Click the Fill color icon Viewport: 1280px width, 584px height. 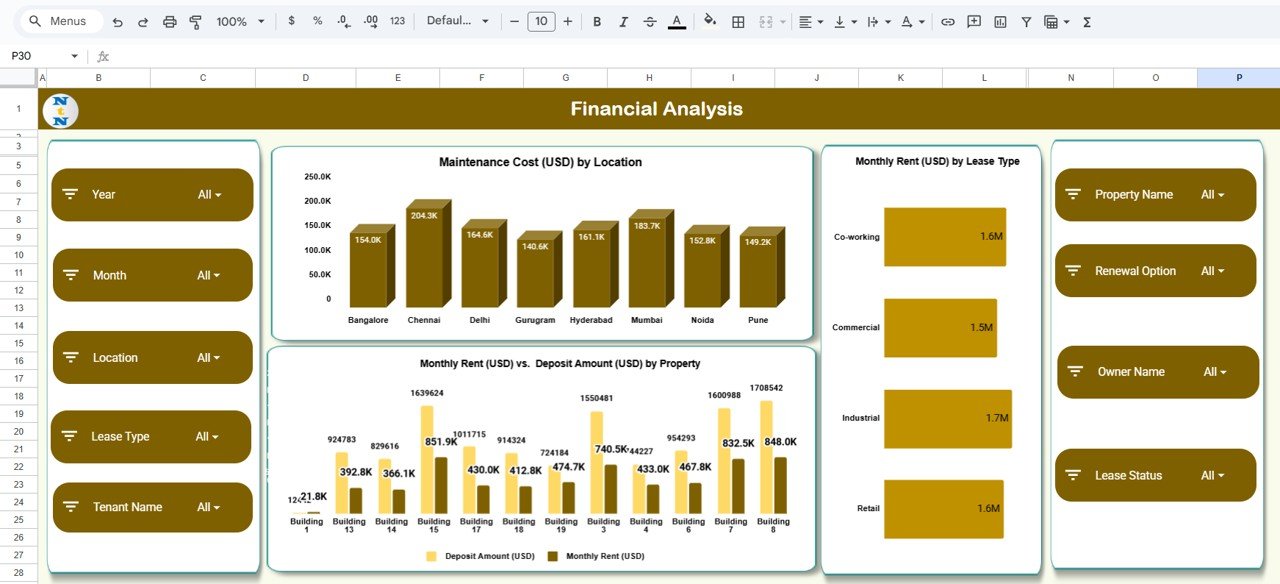(x=709, y=21)
